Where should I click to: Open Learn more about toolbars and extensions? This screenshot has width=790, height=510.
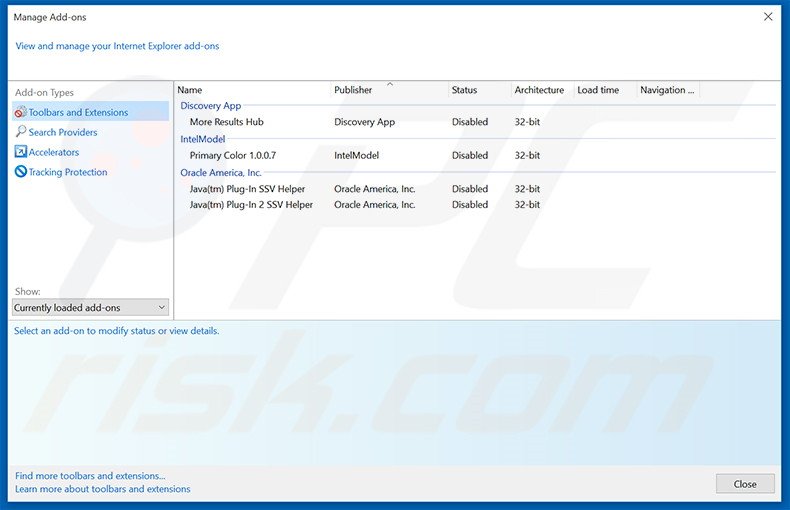102,489
